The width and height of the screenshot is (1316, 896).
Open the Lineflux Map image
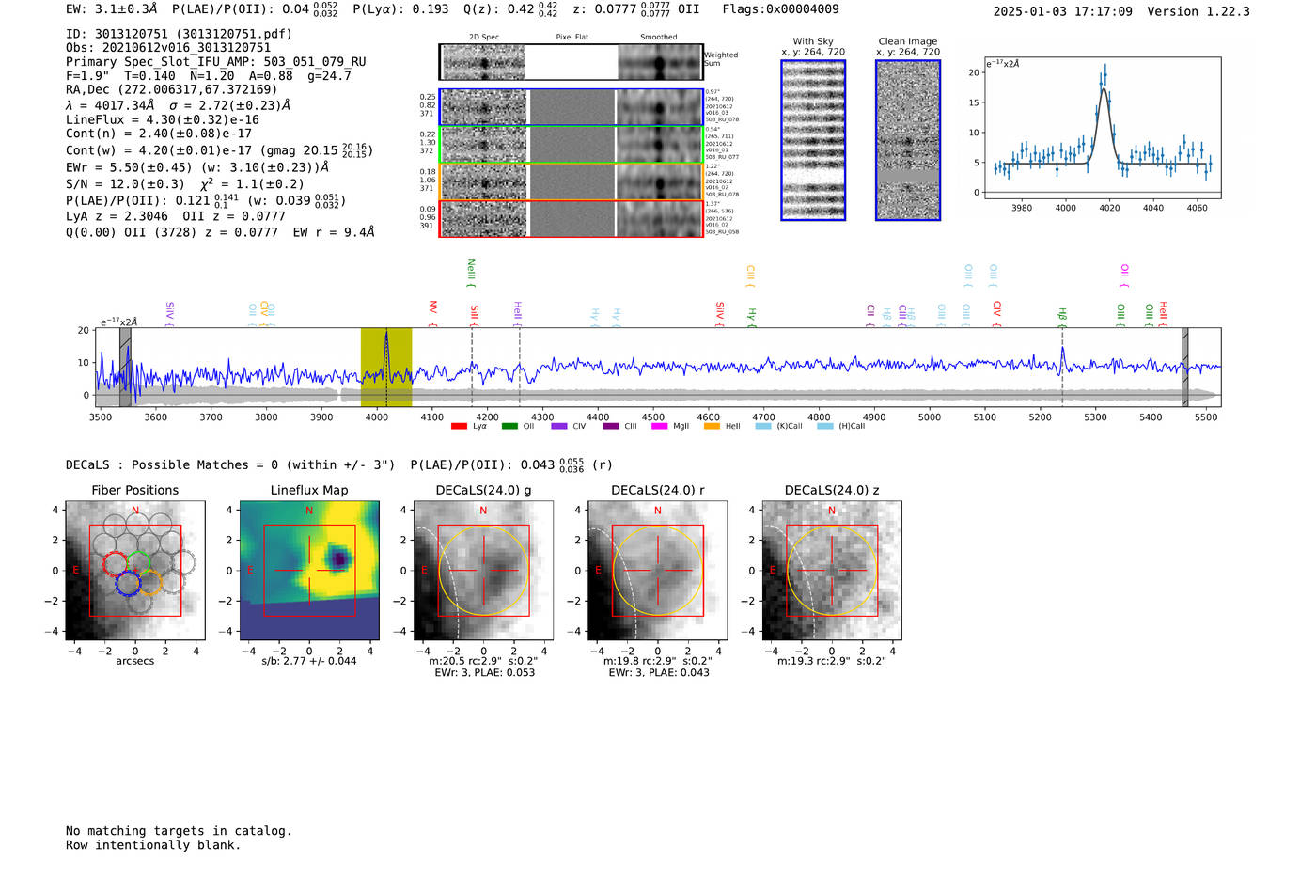coord(309,571)
